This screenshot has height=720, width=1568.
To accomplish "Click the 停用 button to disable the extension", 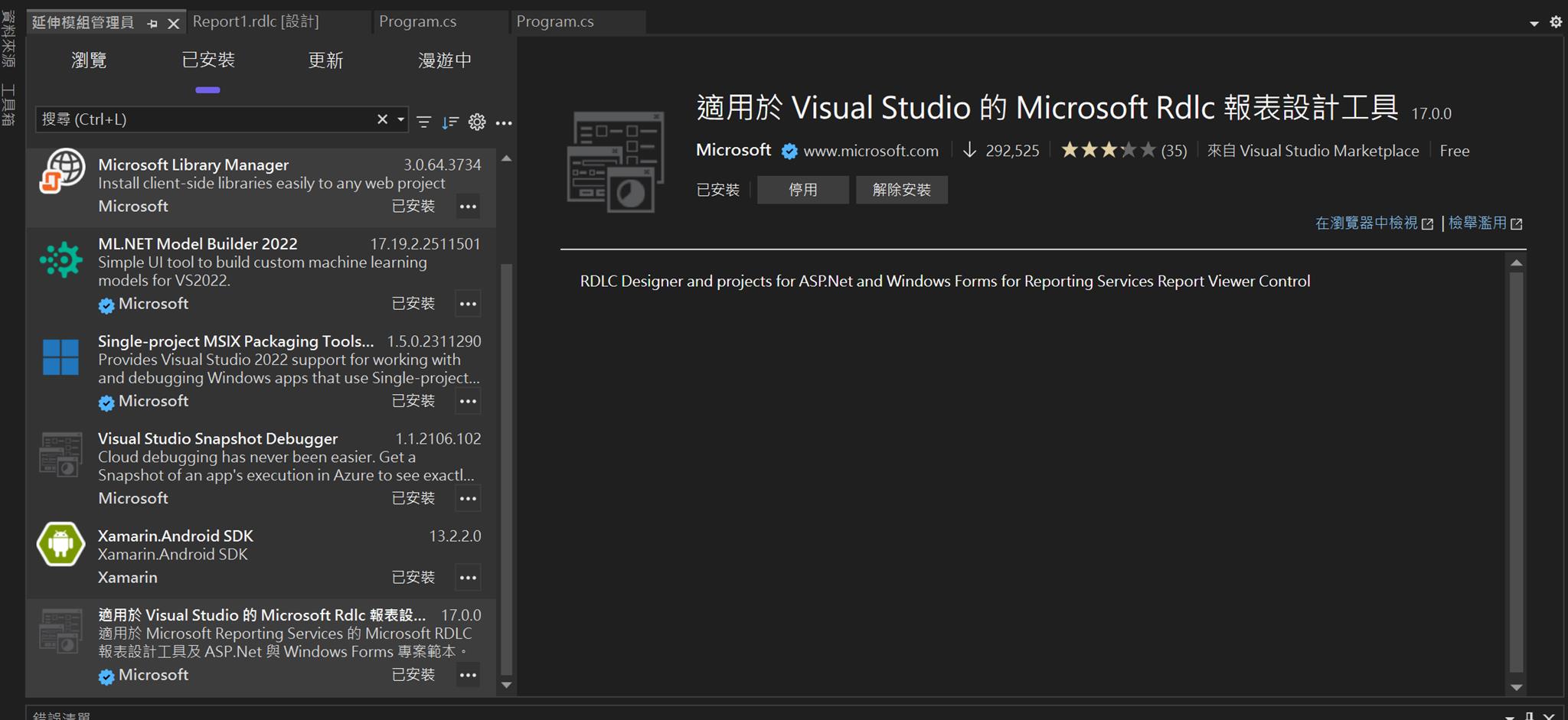I will 802,189.
